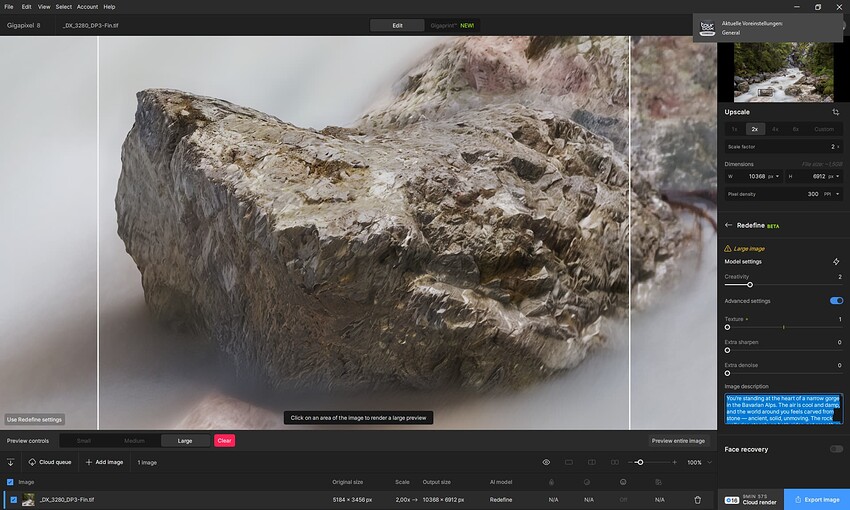The width and height of the screenshot is (850, 510).
Task: Click the collapse arrow left of Cloud queue
Action: pos(10,462)
